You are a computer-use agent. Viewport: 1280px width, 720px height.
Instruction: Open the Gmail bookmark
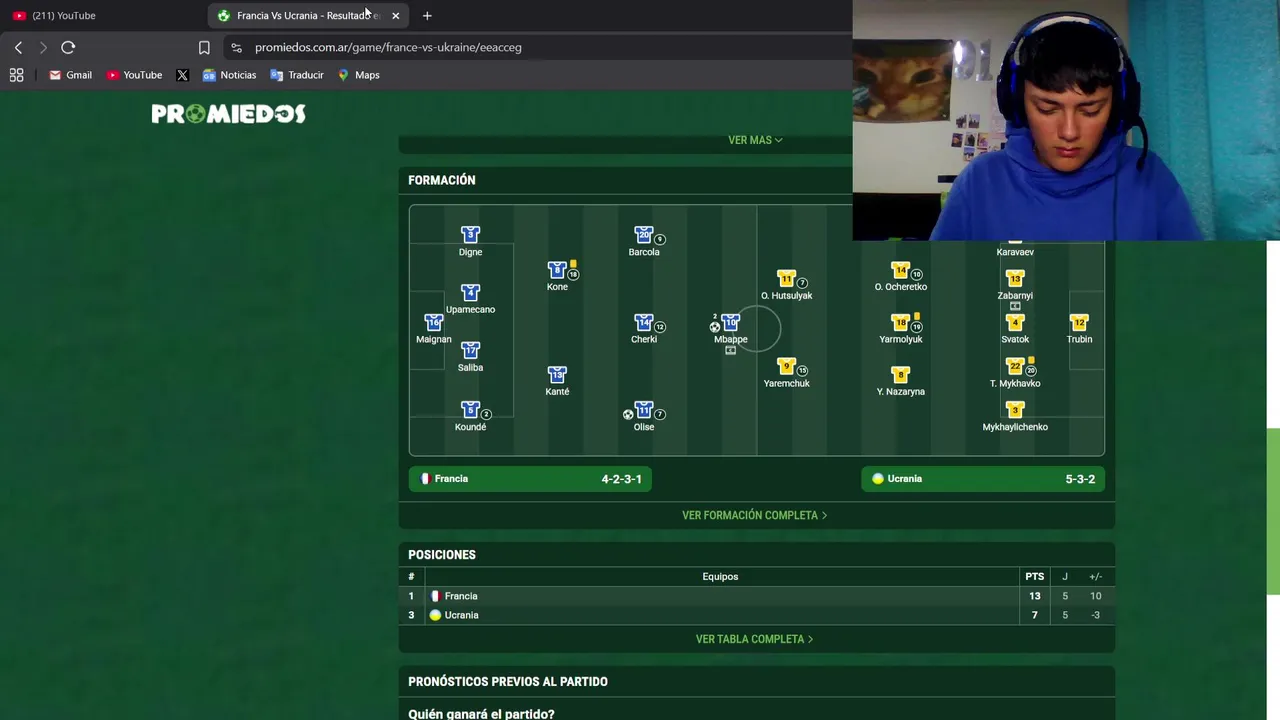coord(70,75)
